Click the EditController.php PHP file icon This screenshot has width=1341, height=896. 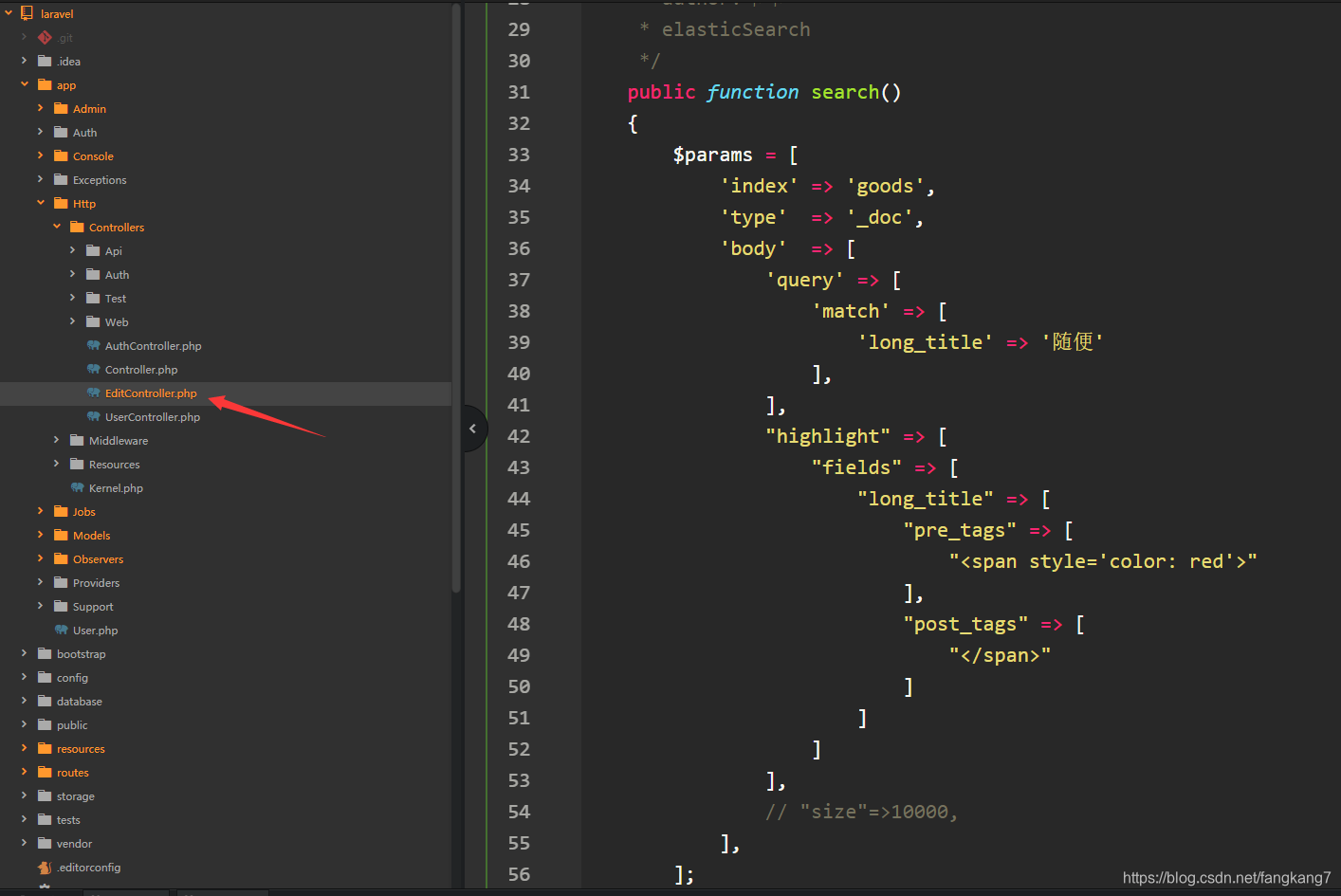(93, 393)
